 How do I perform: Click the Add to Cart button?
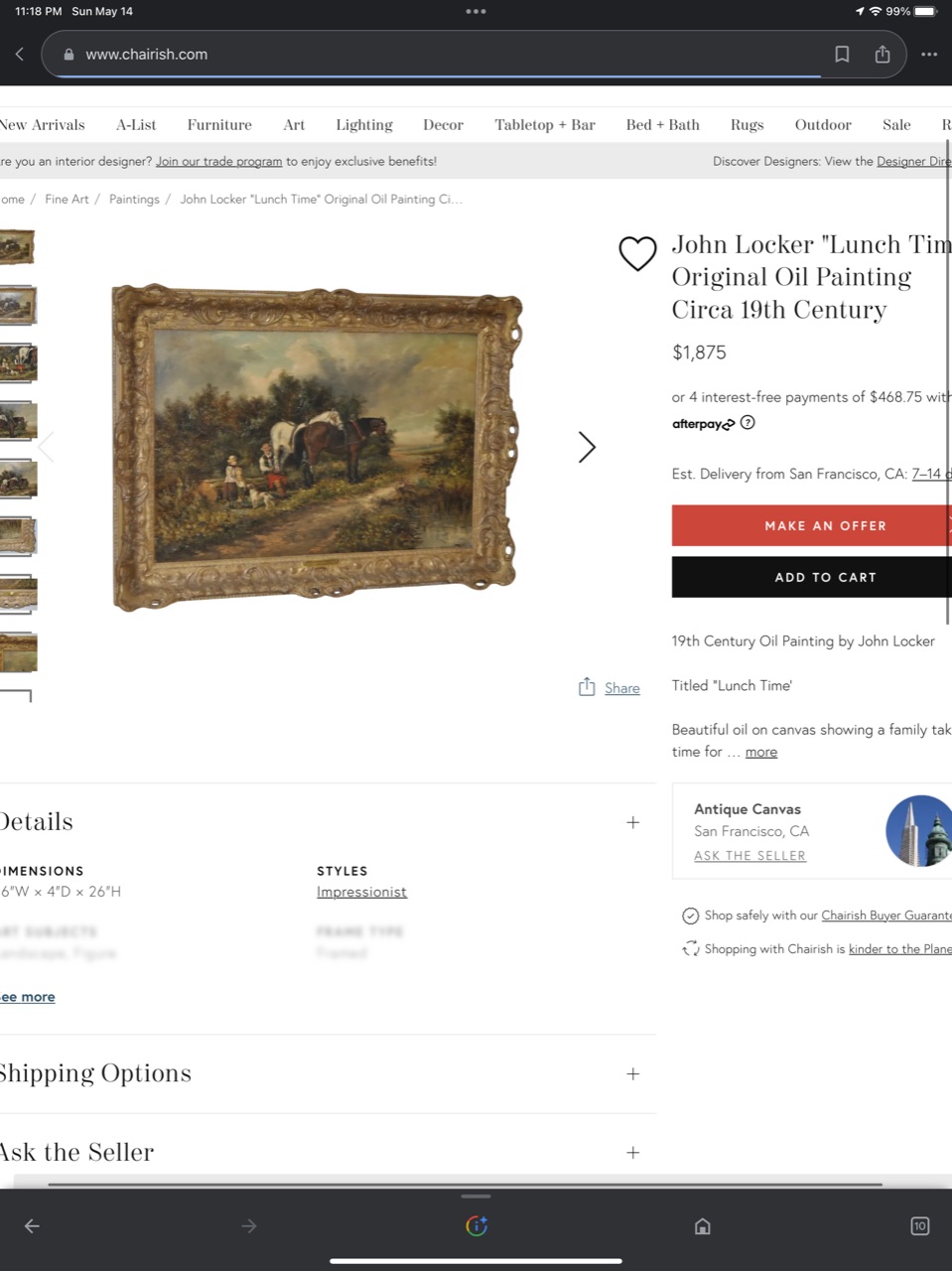(x=812, y=577)
